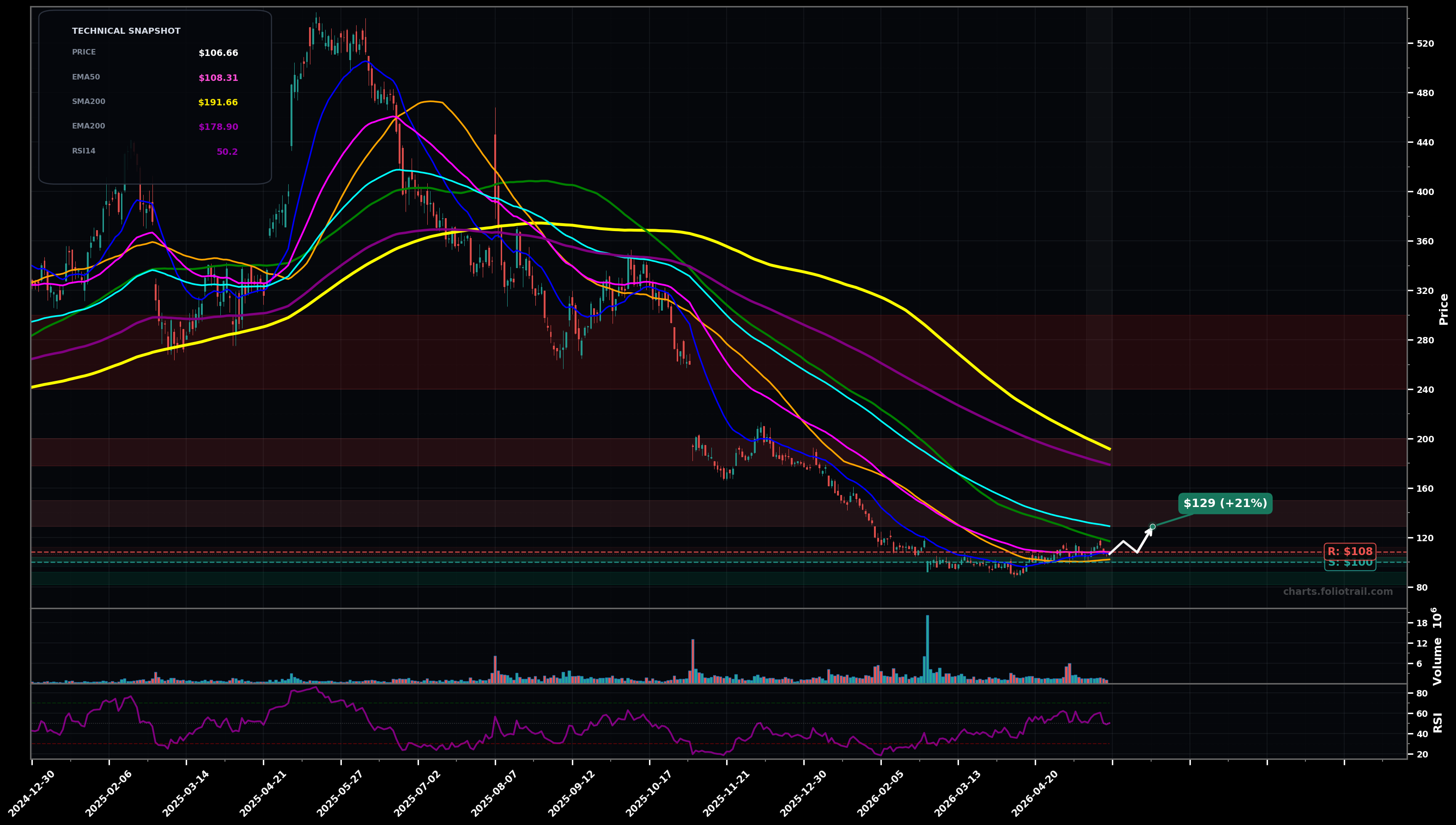Image resolution: width=1456 pixels, height=825 pixels.
Task: Click the 520 price axis tick
Action: (1425, 43)
